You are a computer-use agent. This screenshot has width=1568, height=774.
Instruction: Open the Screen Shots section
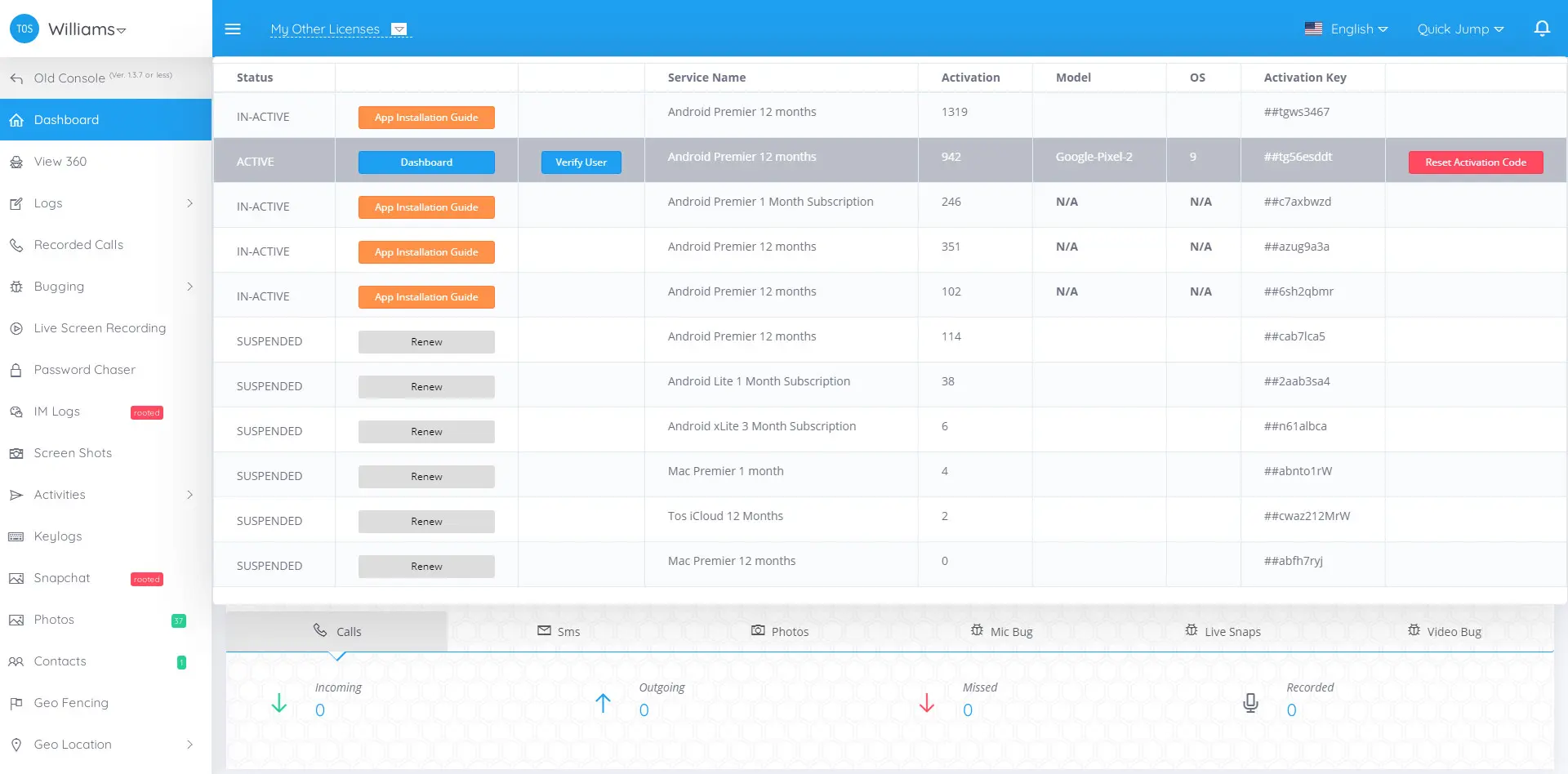pyautogui.click(x=72, y=453)
